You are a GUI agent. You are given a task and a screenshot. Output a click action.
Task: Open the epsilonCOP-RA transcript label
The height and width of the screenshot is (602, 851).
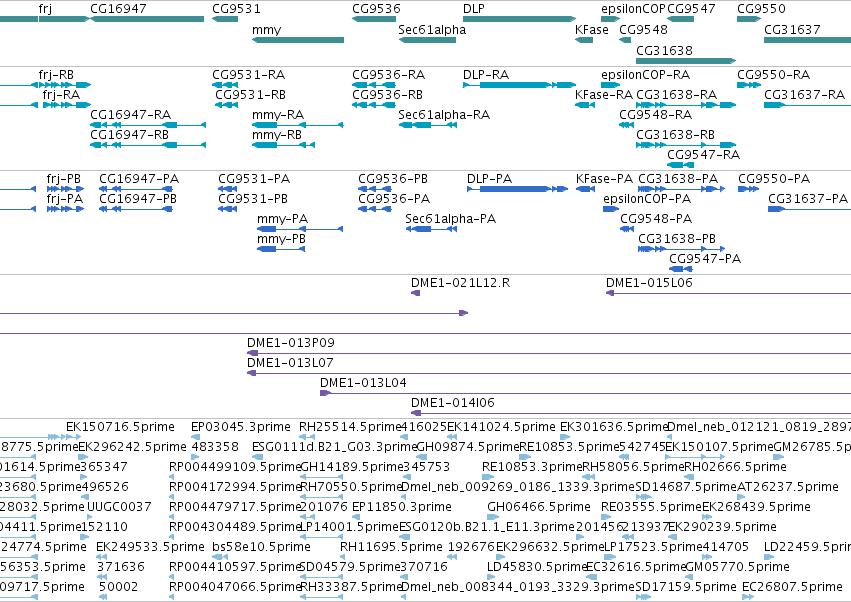click(x=645, y=75)
